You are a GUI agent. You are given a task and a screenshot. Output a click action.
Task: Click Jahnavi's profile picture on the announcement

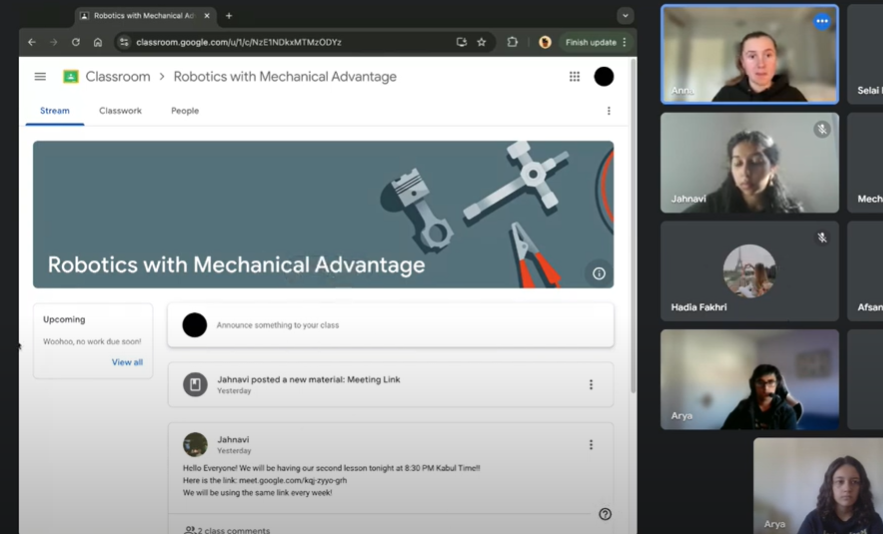coord(195,445)
